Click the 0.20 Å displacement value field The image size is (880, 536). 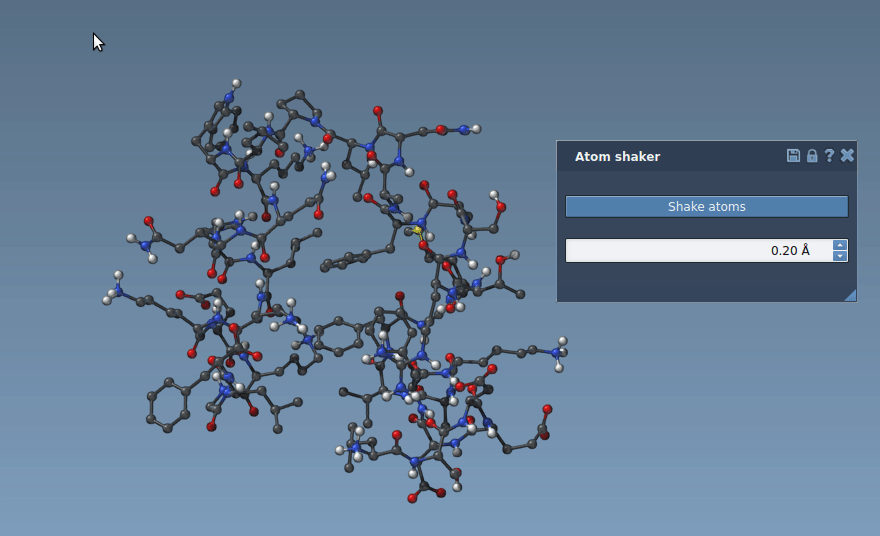pyautogui.click(x=698, y=251)
